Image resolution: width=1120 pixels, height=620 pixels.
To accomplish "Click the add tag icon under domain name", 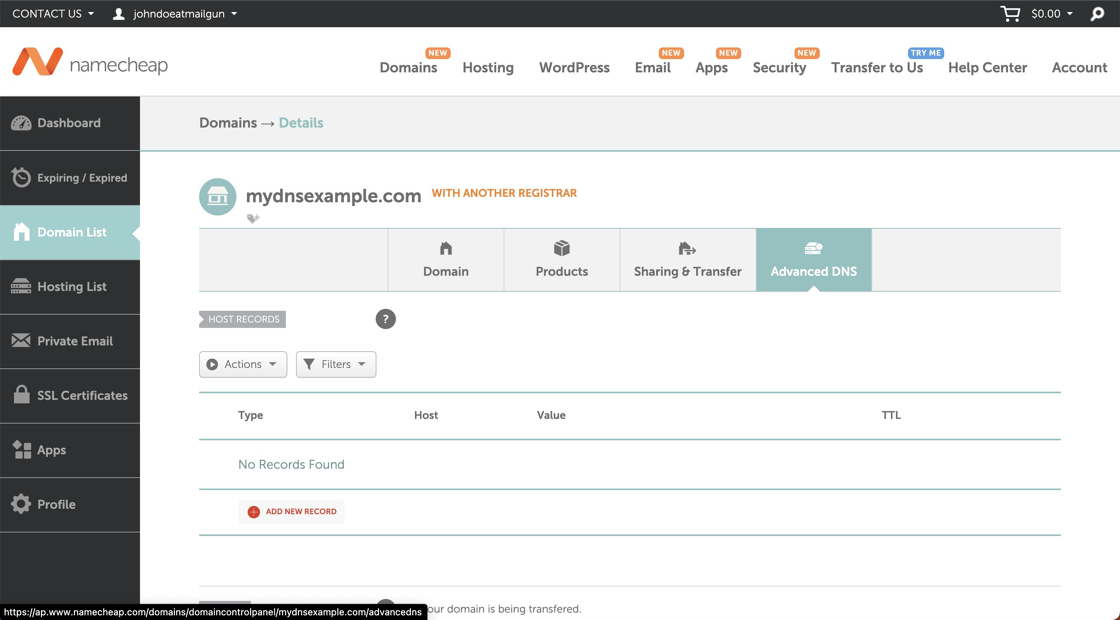I will point(253,219).
